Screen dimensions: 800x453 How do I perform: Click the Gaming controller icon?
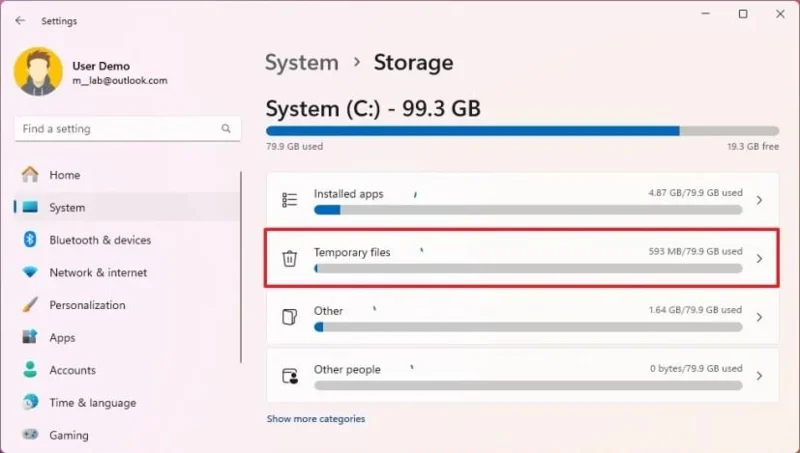point(30,435)
